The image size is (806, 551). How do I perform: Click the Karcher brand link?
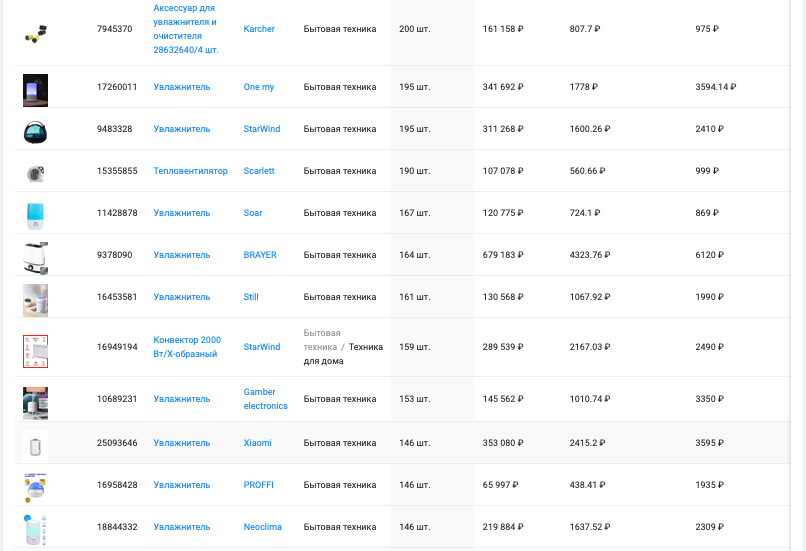pyautogui.click(x=259, y=29)
